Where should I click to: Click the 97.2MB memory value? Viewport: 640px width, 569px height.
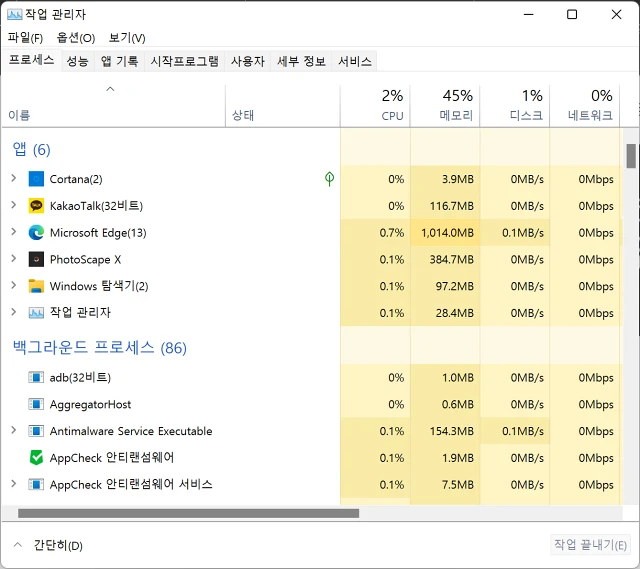coord(454,286)
